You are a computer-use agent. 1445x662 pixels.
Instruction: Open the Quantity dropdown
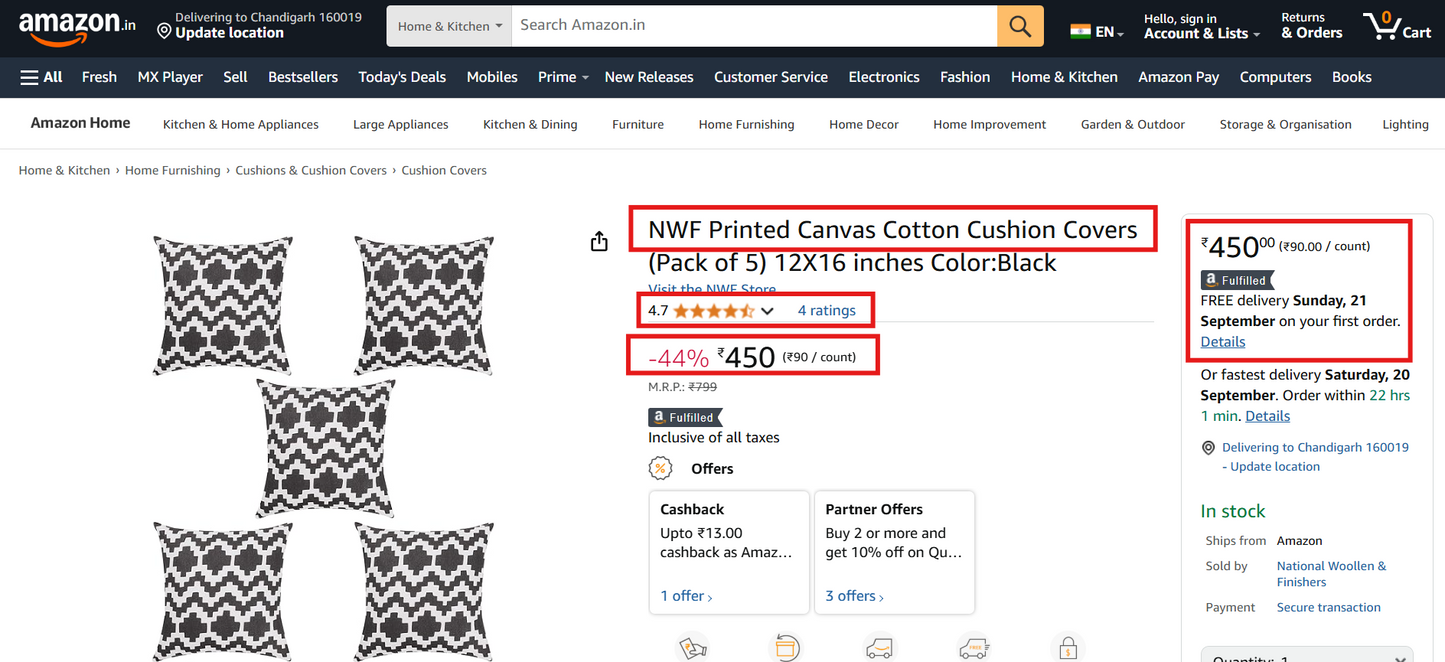1305,657
